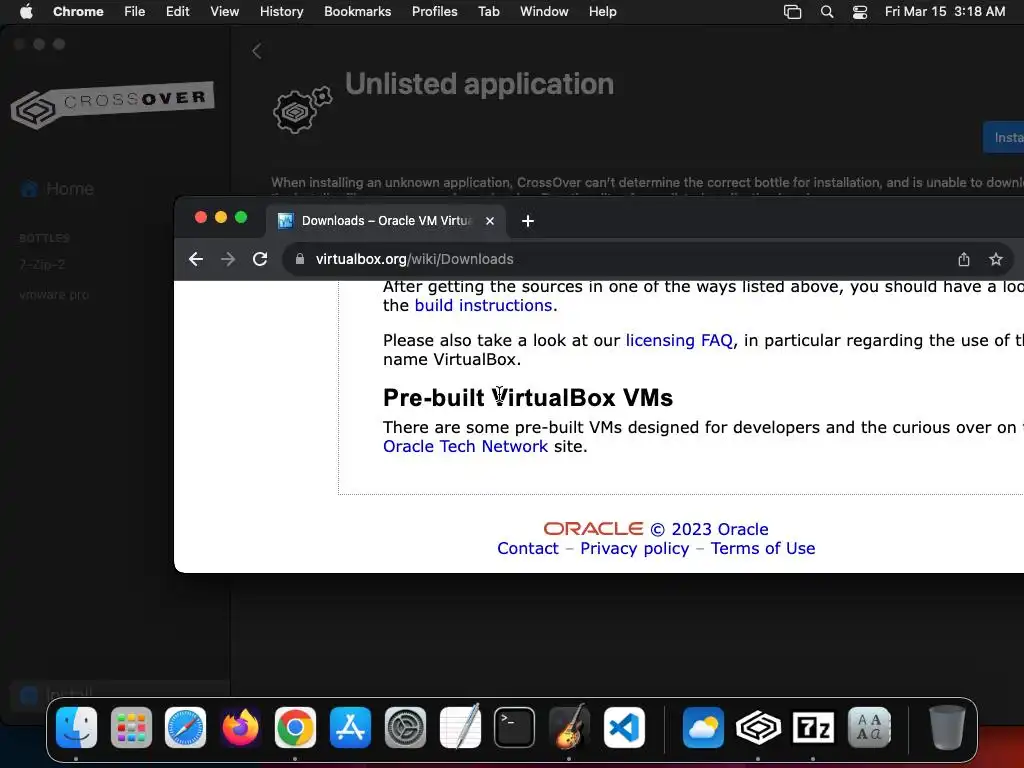
Task: Open Visual Studio Code from the Dock
Action: tap(624, 727)
